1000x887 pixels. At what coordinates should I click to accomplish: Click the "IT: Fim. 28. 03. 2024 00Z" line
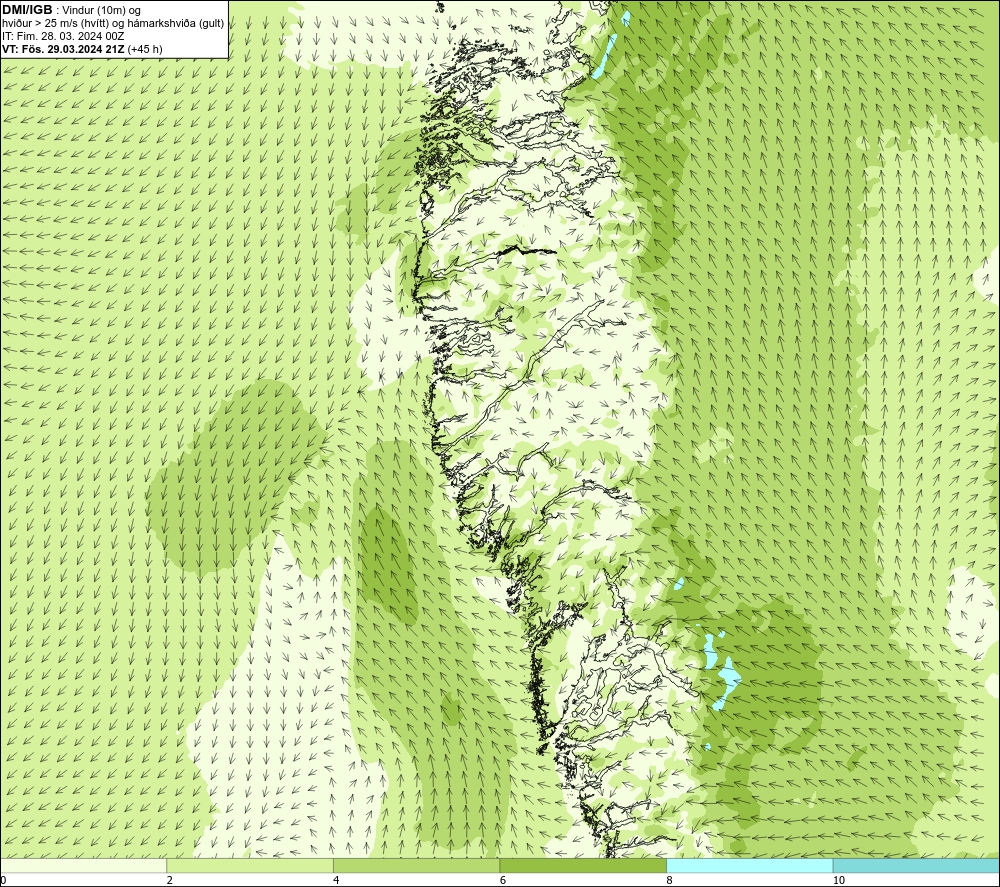63,36
